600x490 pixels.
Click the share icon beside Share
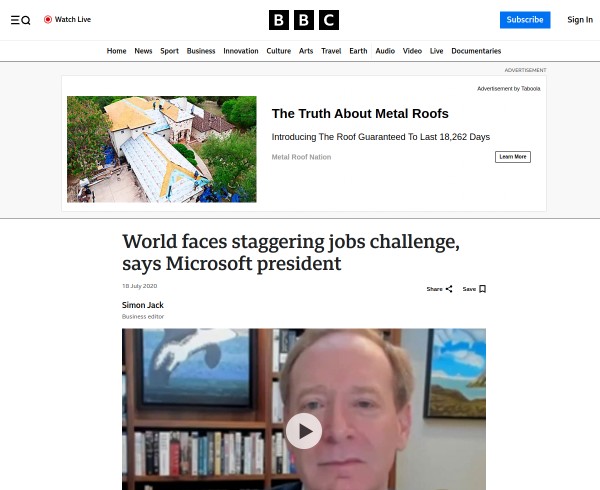coord(449,289)
